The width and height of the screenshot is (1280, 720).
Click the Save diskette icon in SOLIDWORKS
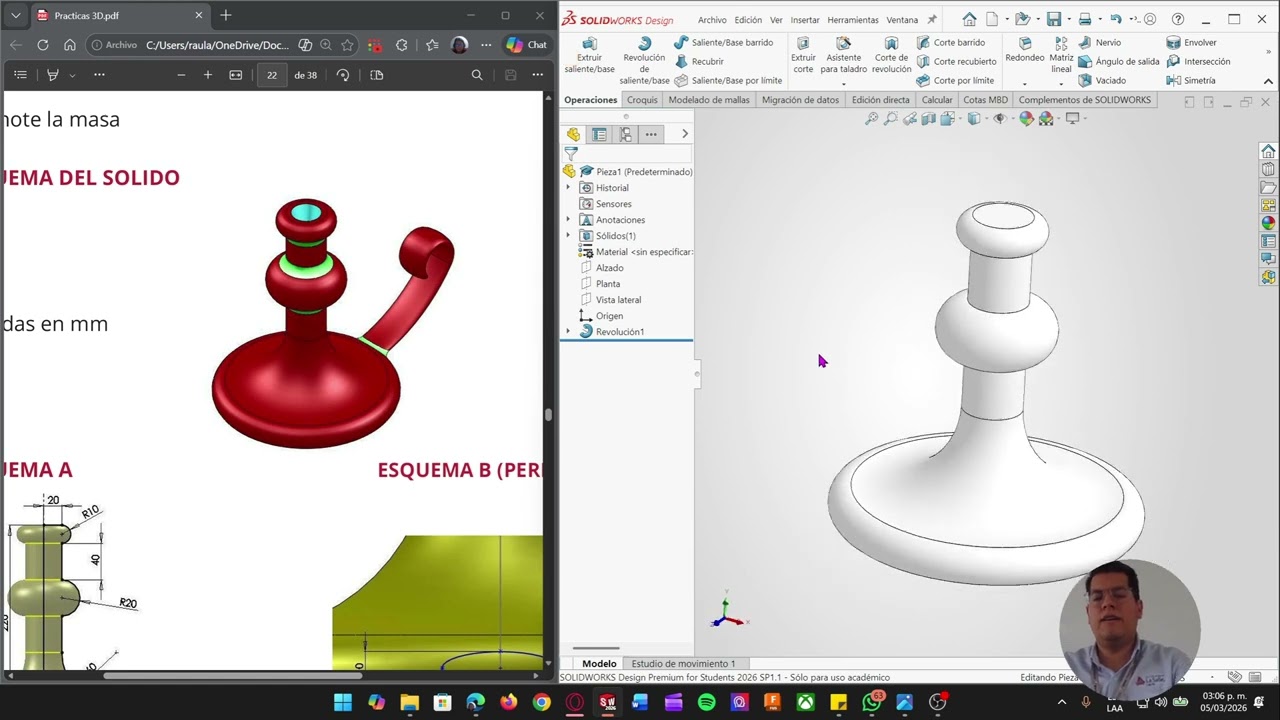tap(1054, 19)
